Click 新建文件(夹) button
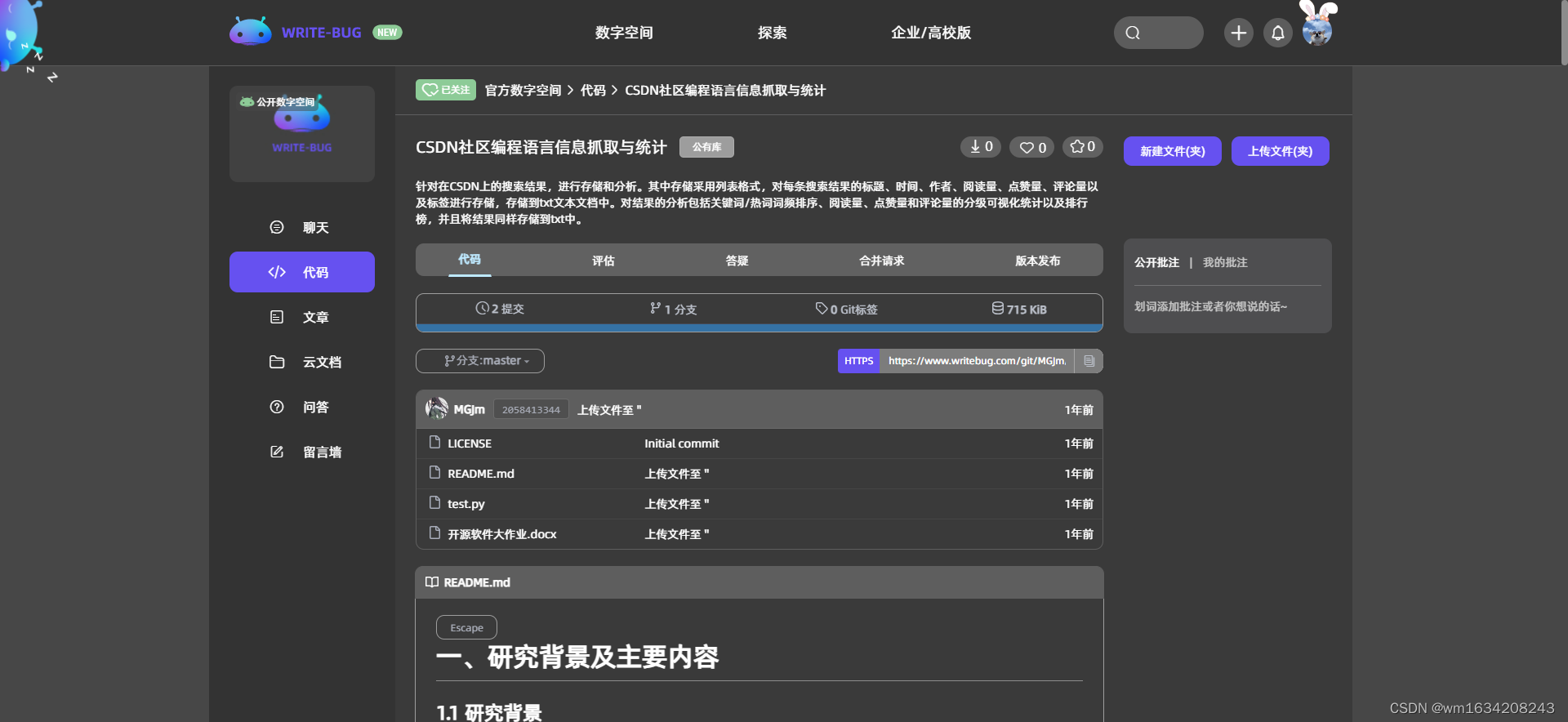Image resolution: width=1568 pixels, height=722 pixels. [1173, 151]
